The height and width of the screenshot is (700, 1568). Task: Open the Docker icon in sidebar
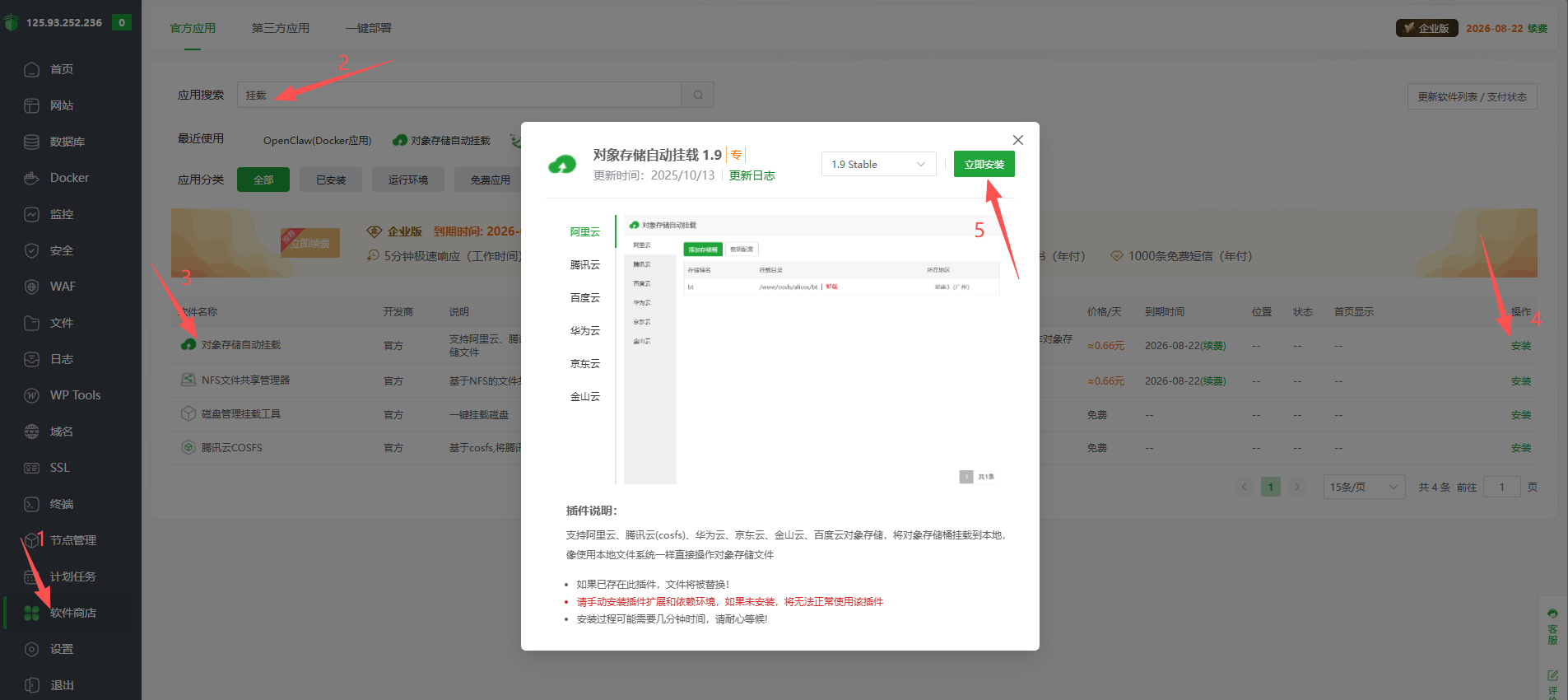click(31, 178)
